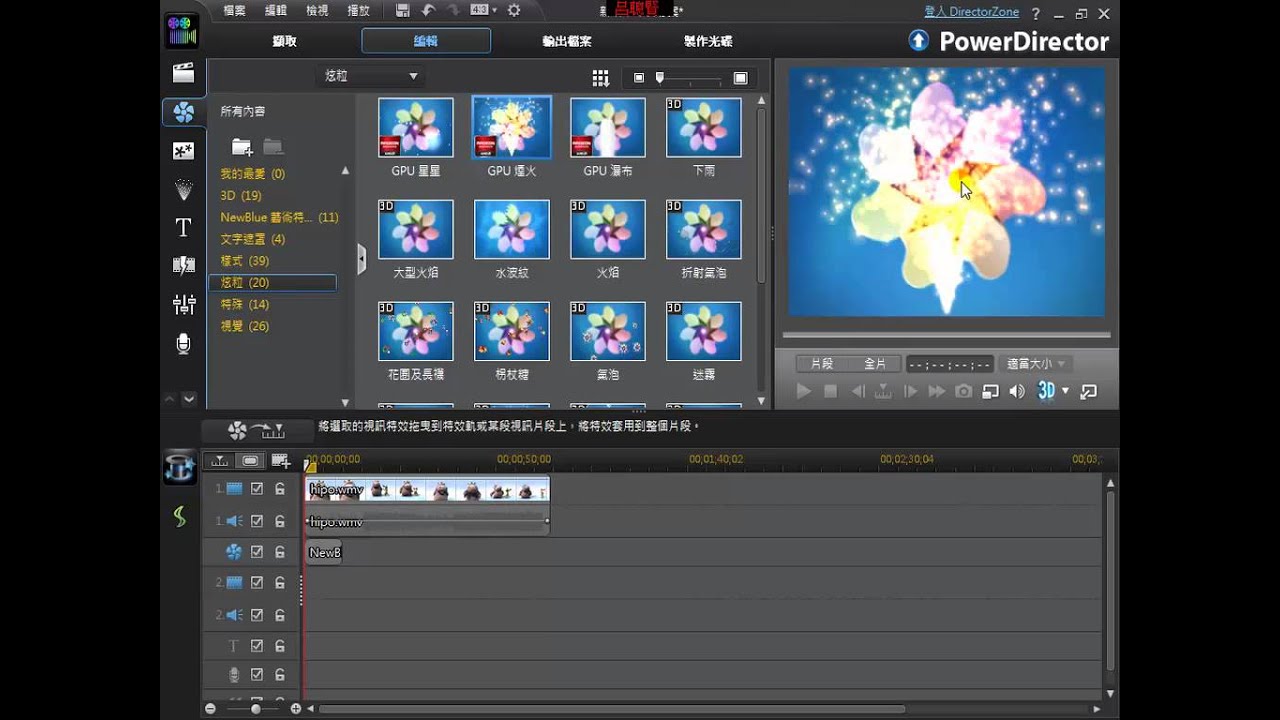
Task: Select 全片 movie preview mode
Action: (x=874, y=364)
